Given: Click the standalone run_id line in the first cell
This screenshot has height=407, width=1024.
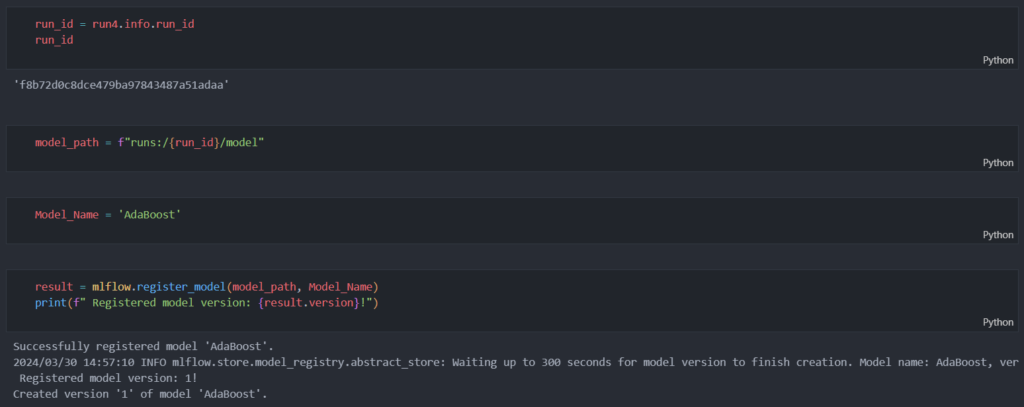Looking at the screenshot, I should coord(54,40).
